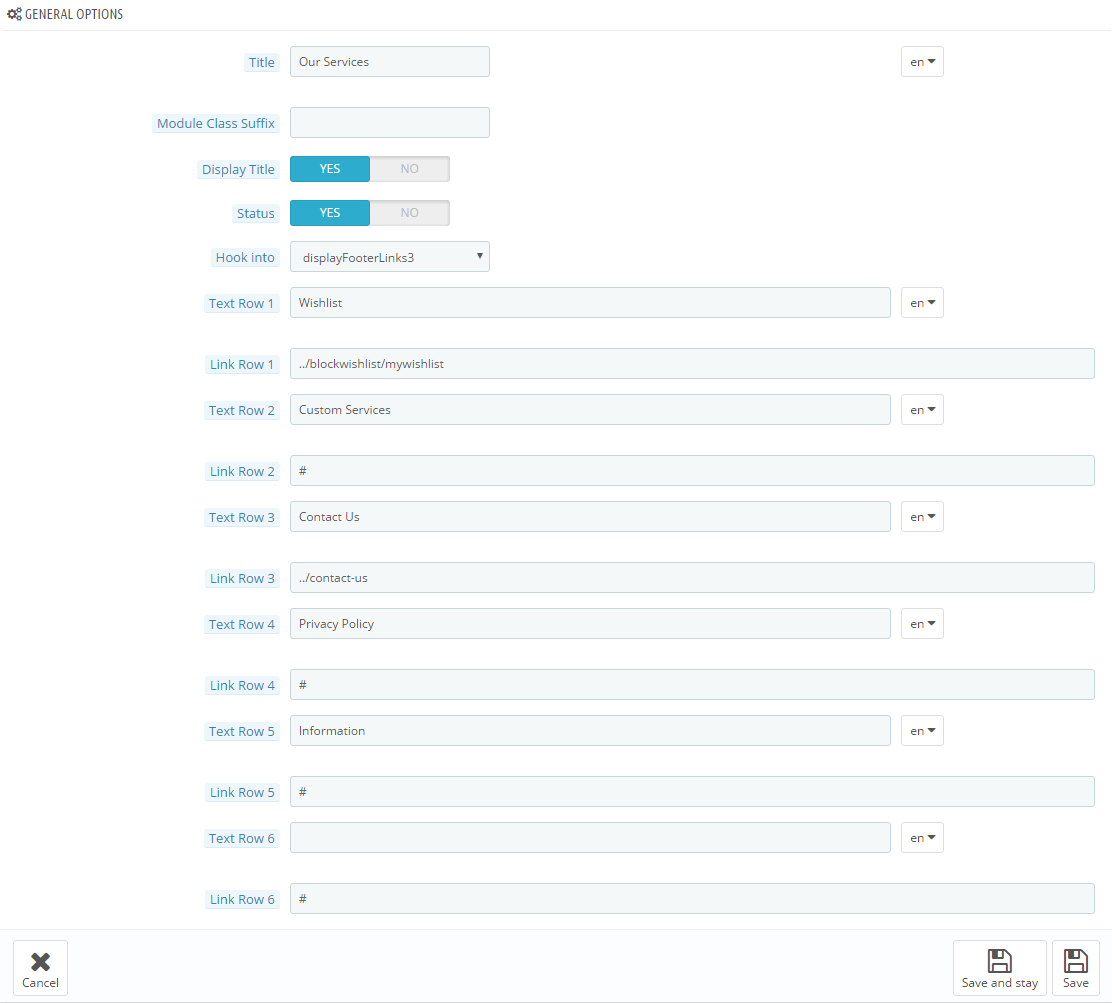Click the Module Class Suffix label
This screenshot has width=1112, height=1003.
click(216, 123)
